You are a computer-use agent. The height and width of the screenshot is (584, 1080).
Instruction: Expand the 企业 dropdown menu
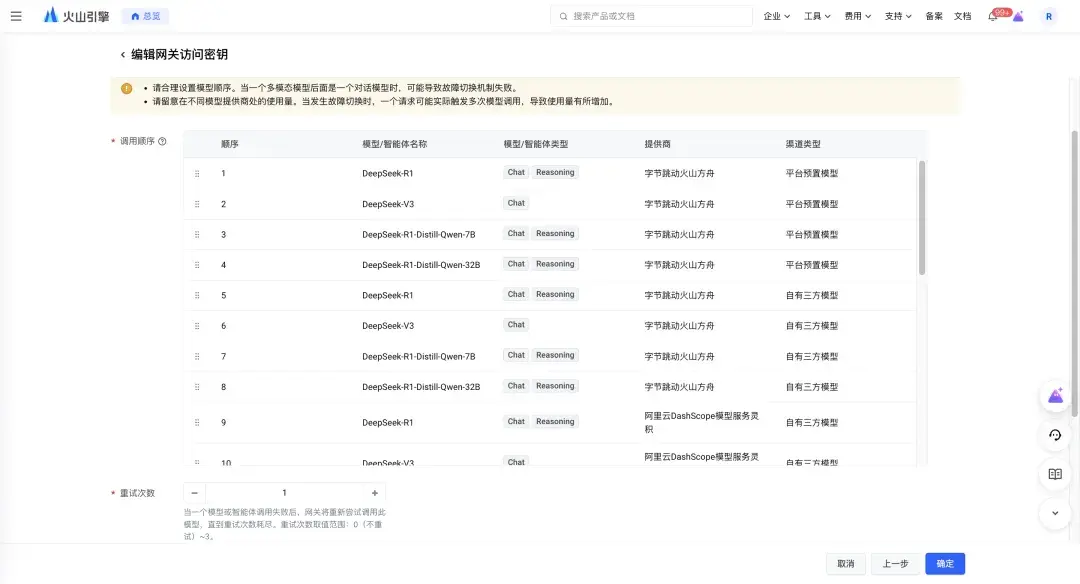776,16
